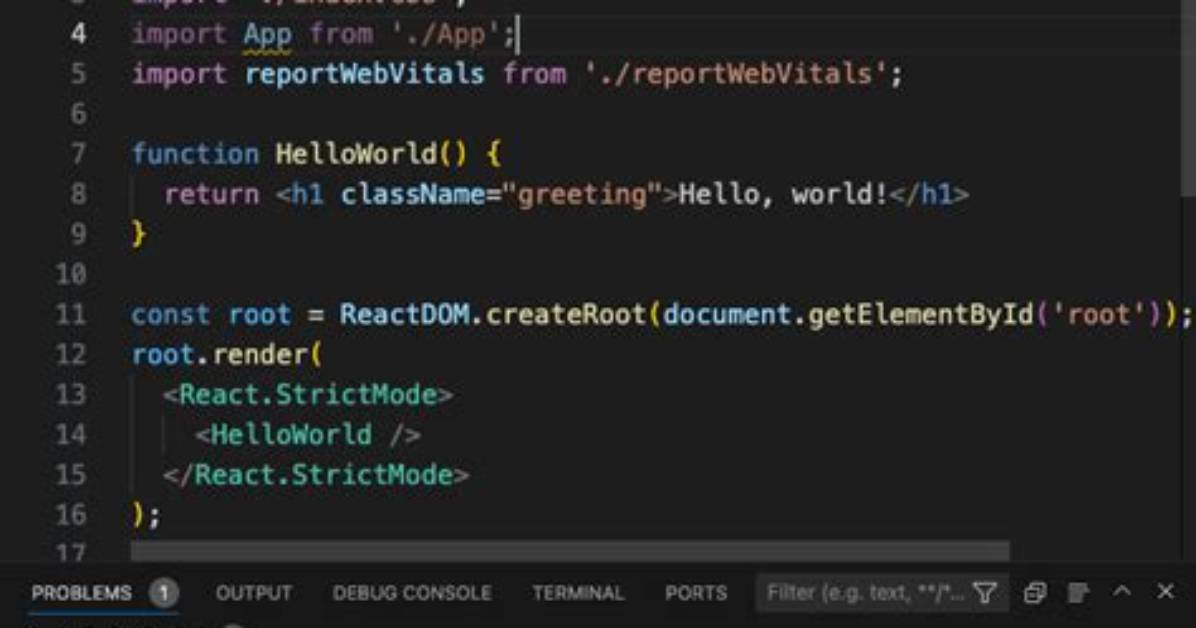1196x628 pixels.
Task: Click 'Hello, world!' text on line 8
Action: pyautogui.click(x=783, y=195)
